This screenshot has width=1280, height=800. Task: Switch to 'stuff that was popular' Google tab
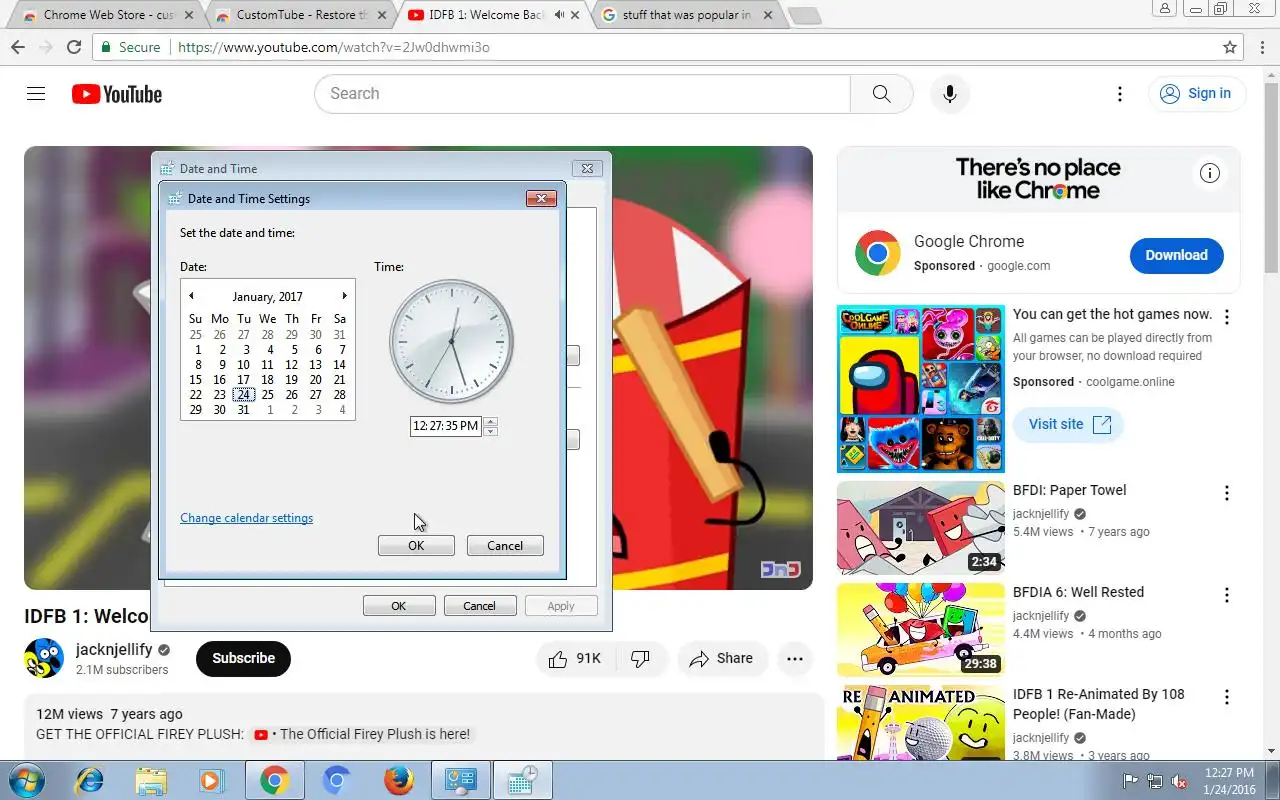(x=687, y=15)
